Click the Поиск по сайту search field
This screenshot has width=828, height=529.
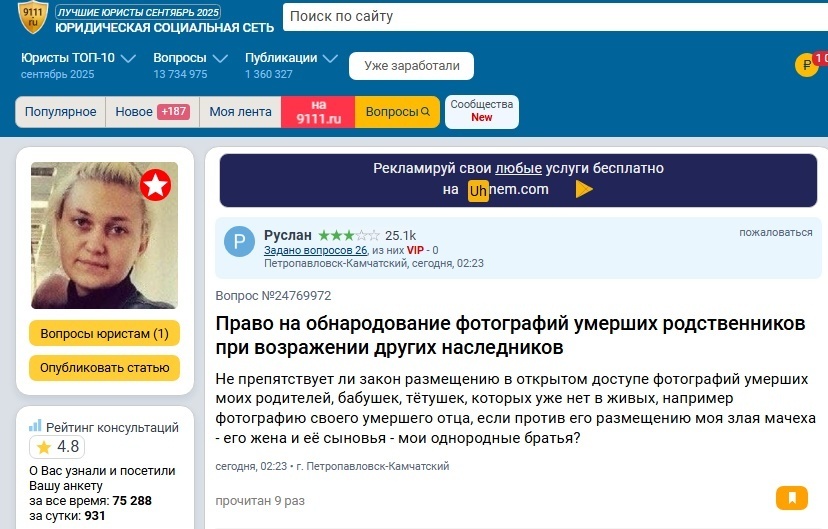[x=550, y=17]
